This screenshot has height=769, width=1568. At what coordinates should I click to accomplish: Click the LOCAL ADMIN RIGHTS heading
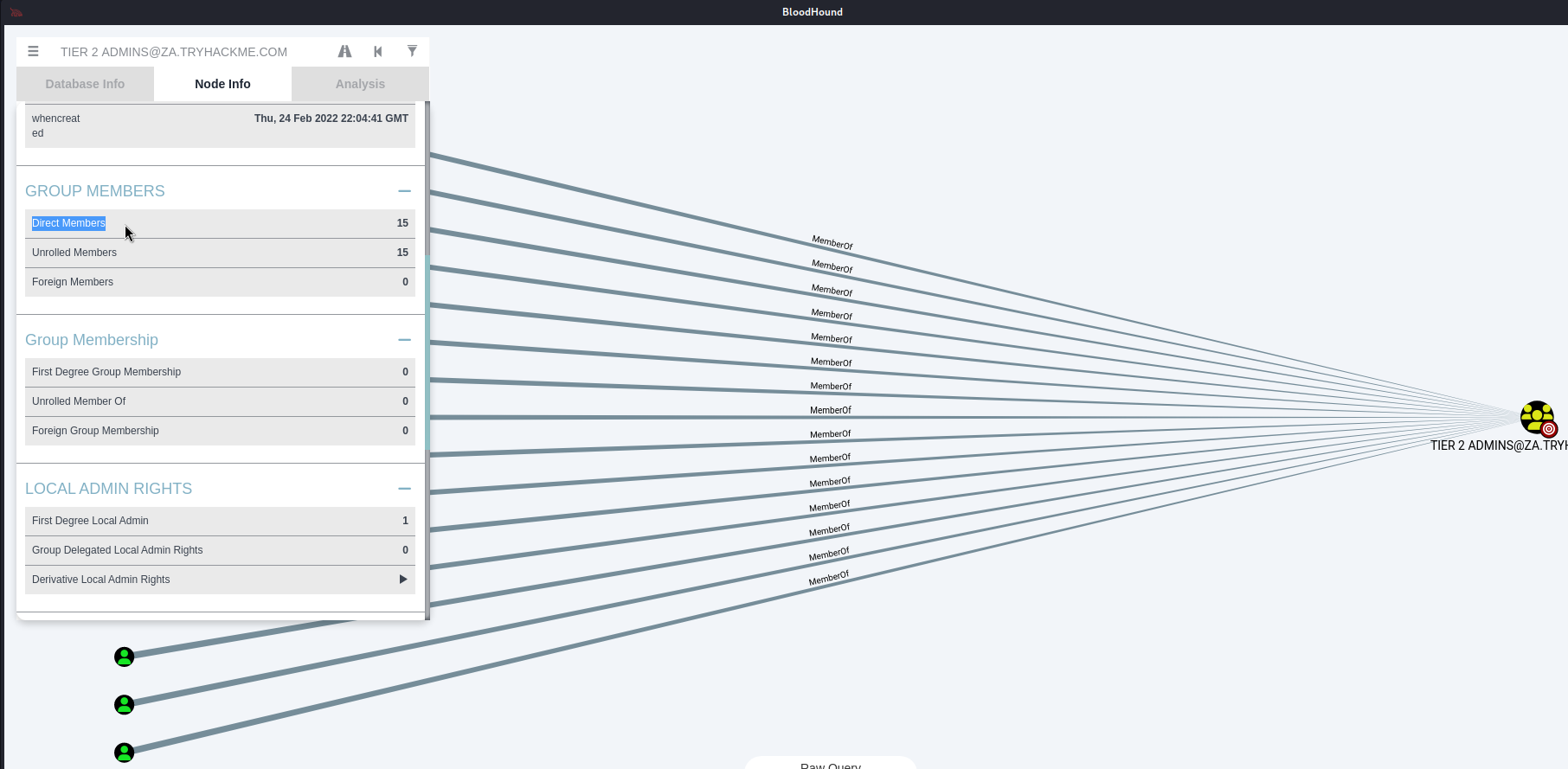coord(109,489)
